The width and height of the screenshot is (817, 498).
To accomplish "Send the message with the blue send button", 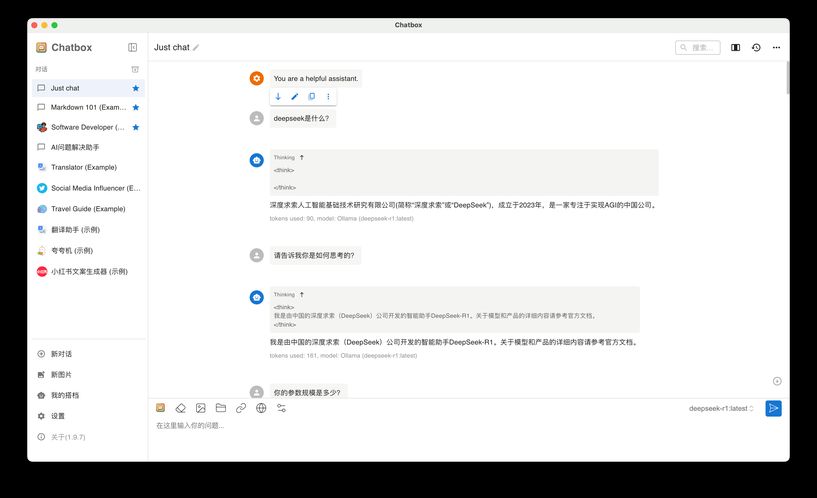I will 773,408.
